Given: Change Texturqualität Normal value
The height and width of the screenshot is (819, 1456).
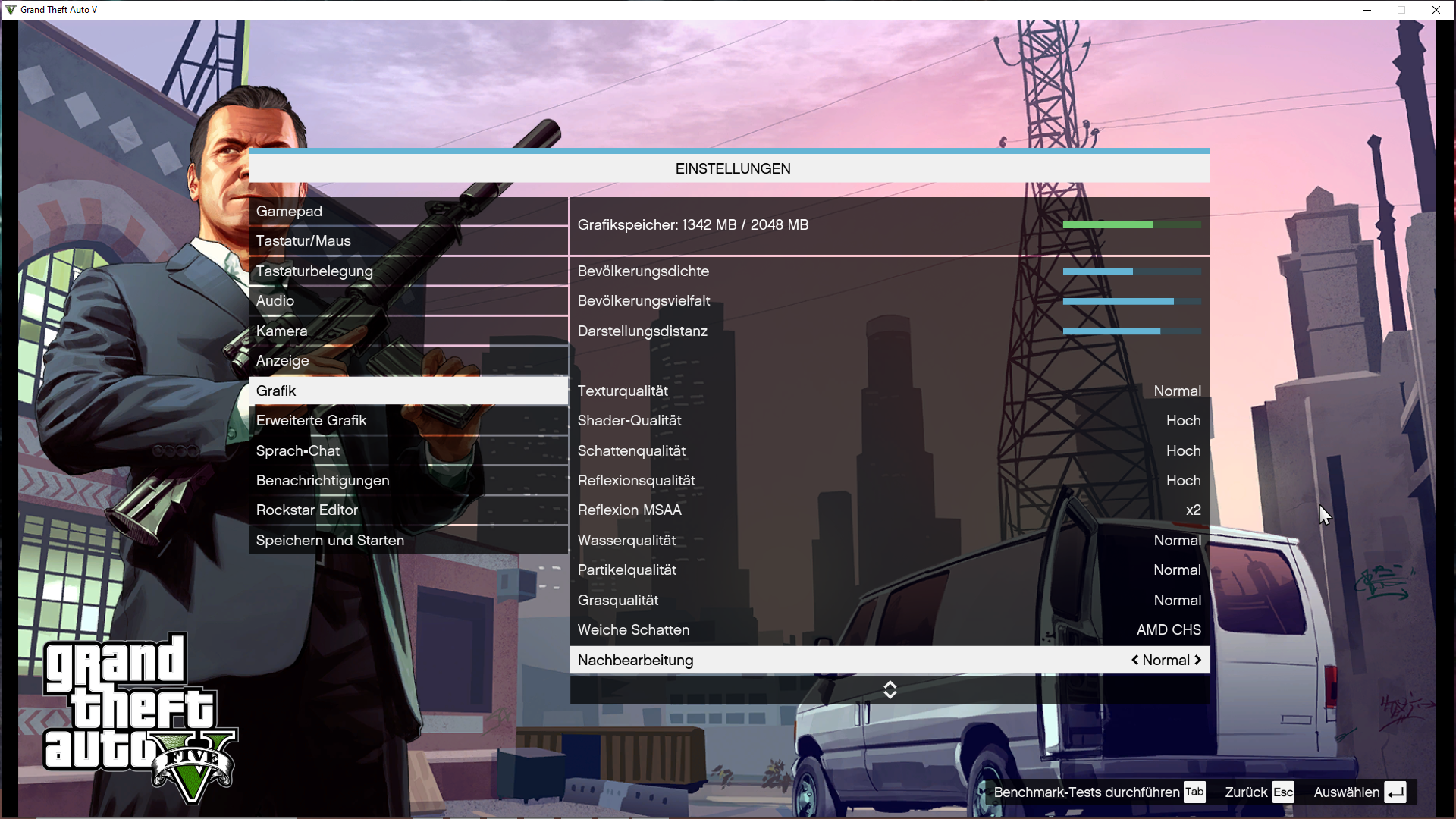Looking at the screenshot, I should pyautogui.click(x=1177, y=391).
